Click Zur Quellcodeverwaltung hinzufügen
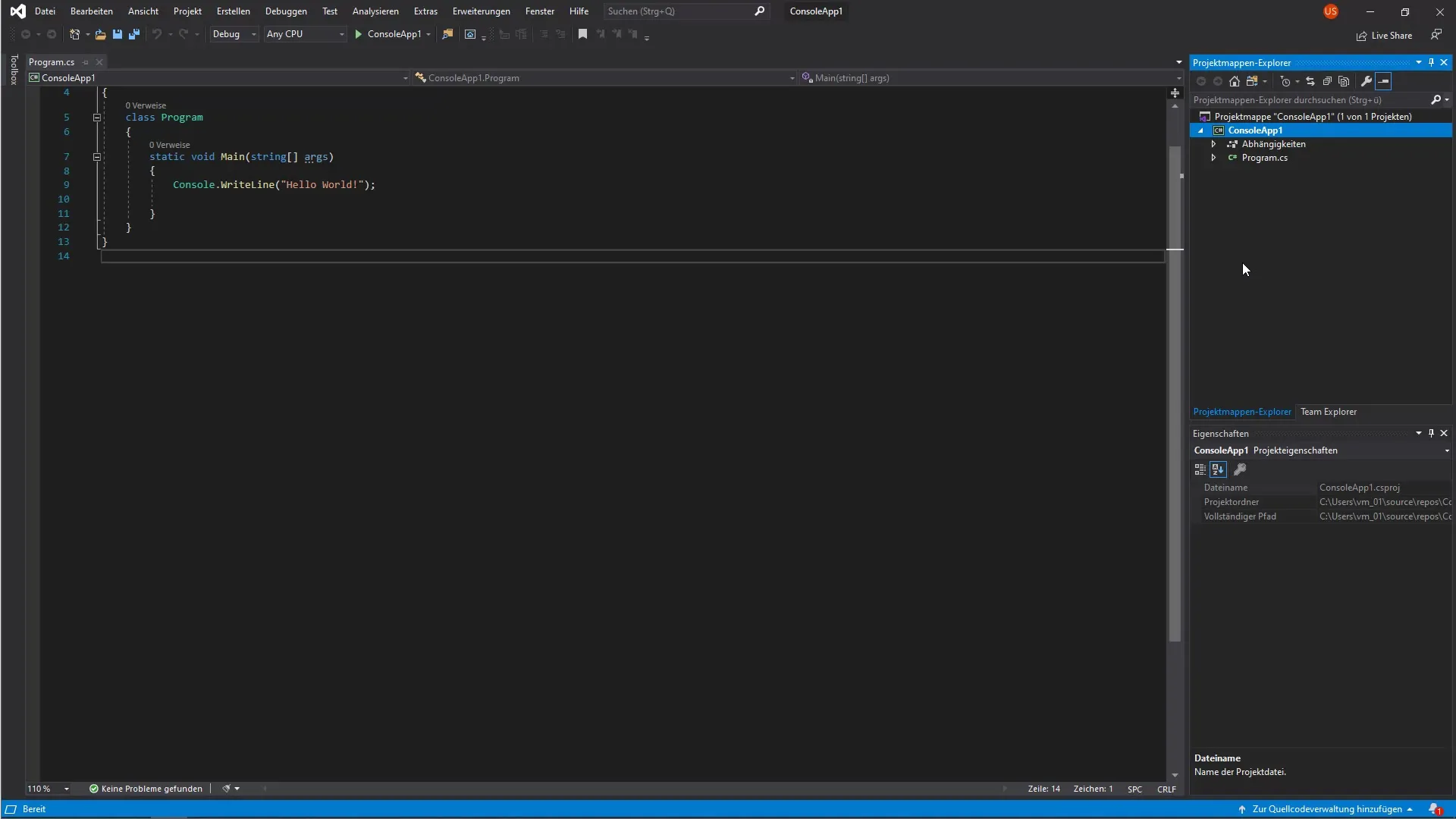The height and width of the screenshot is (819, 1456). (x=1326, y=809)
